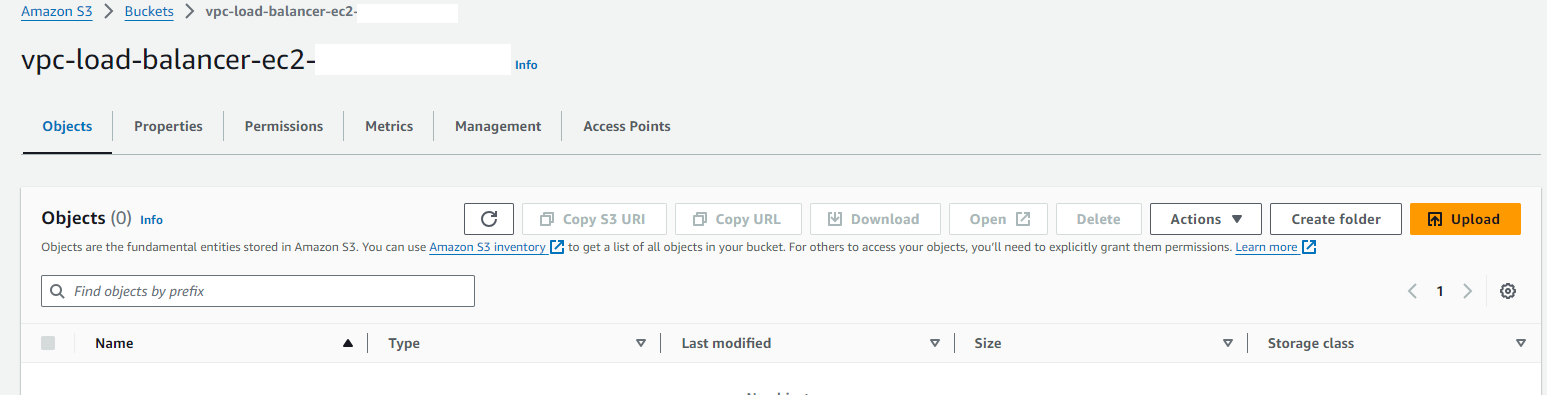Open the Metrics tab
Image resolution: width=1547 pixels, height=395 pixels.
(389, 126)
